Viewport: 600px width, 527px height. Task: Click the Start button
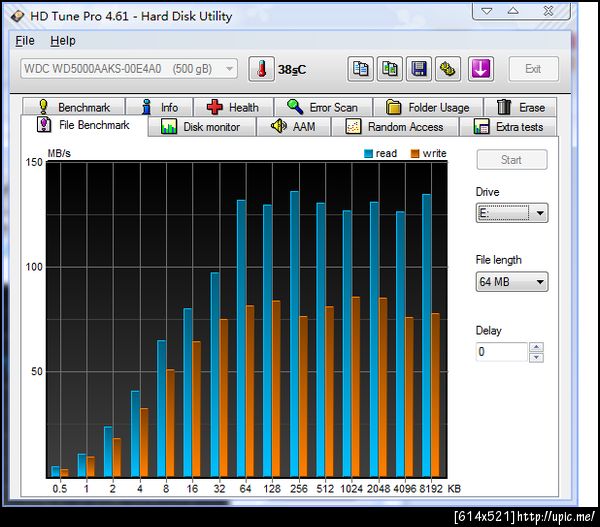point(512,160)
